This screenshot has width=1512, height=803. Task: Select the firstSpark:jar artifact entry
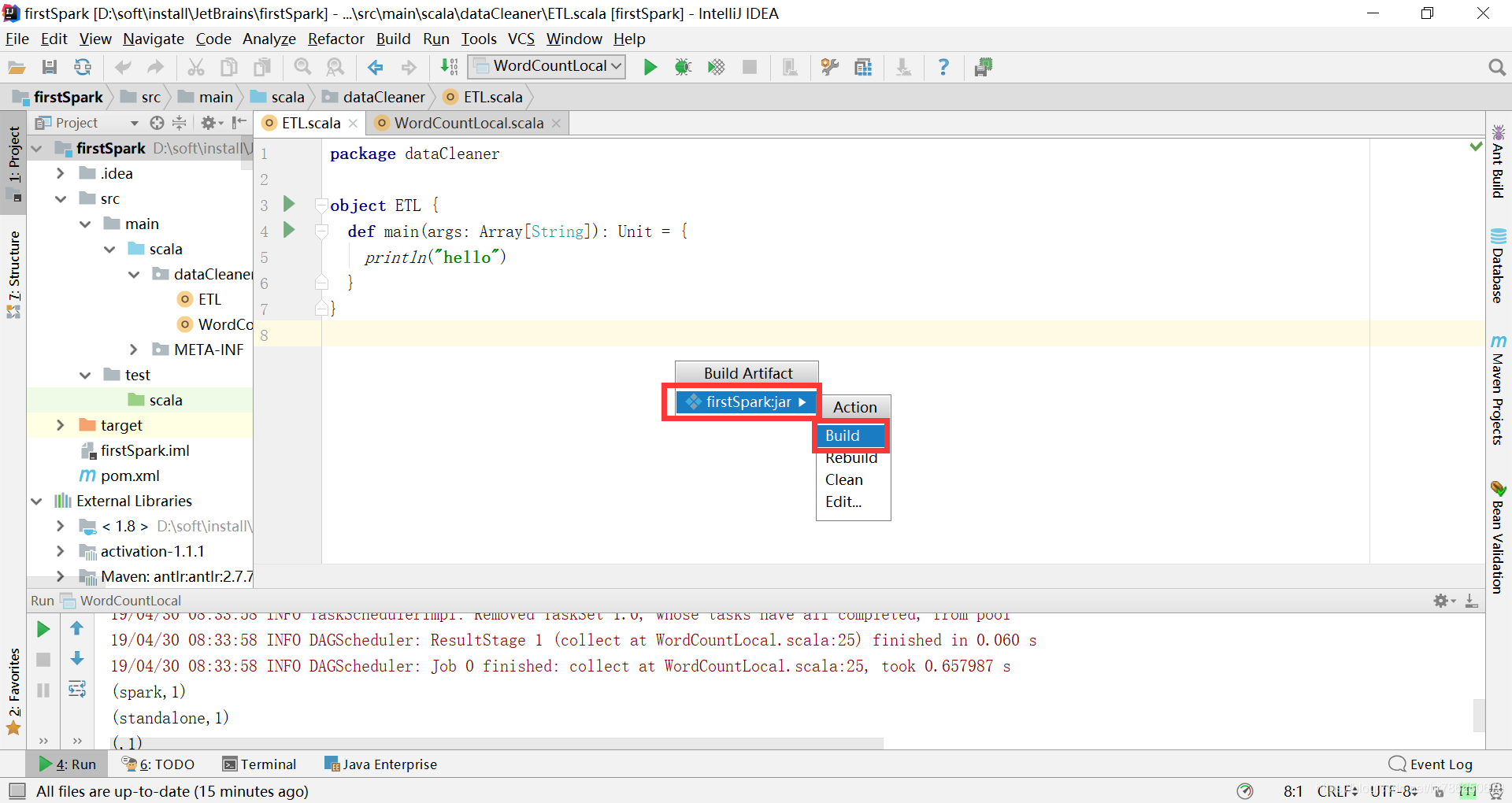746,402
